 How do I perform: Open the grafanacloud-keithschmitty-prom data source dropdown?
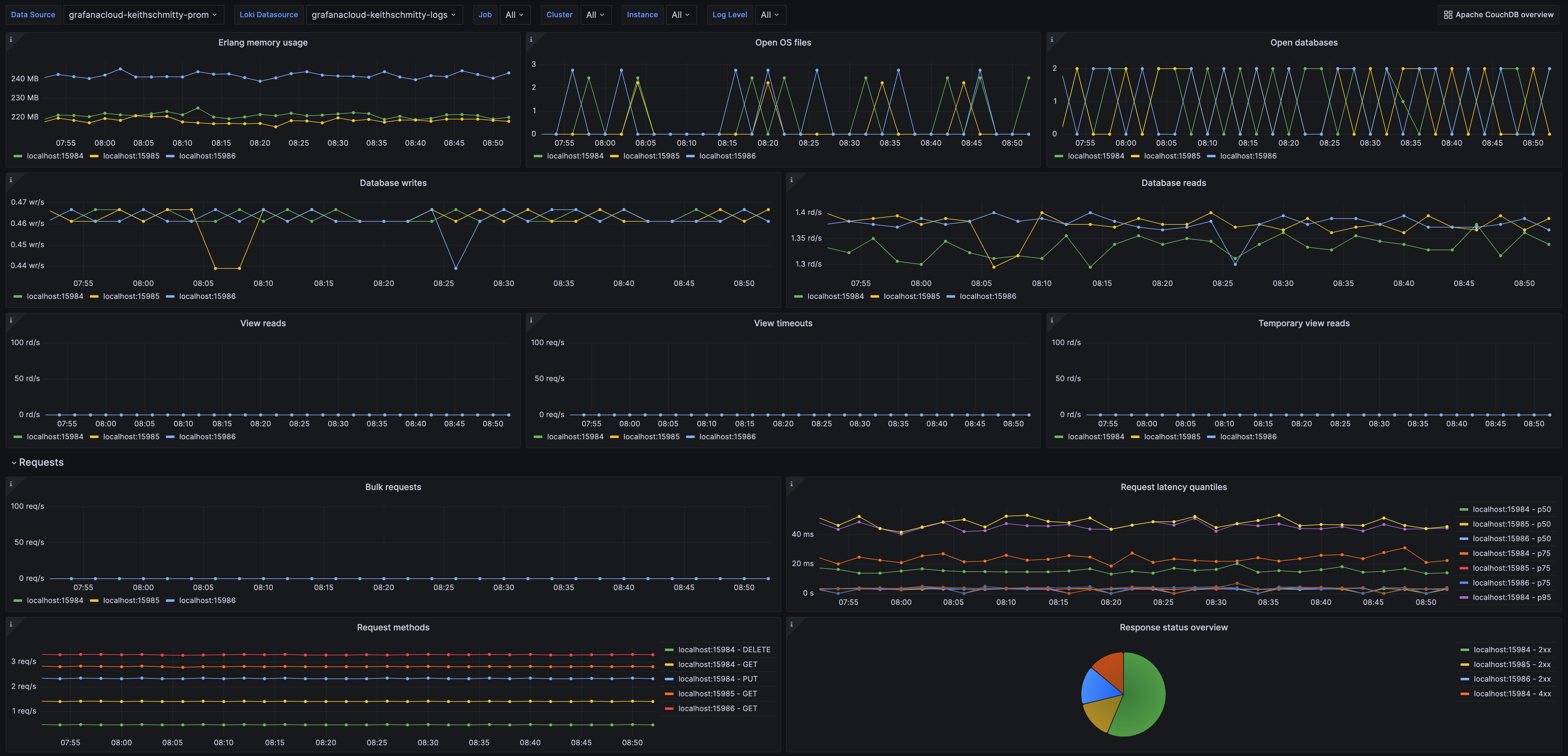144,14
